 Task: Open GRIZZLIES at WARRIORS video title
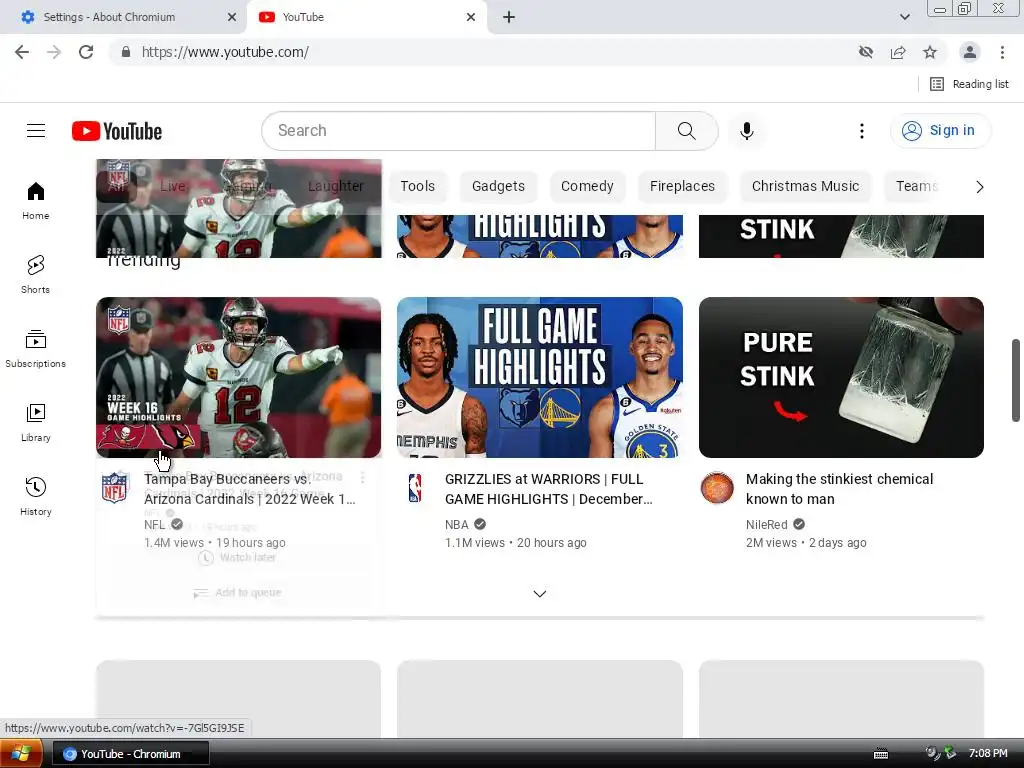[549, 489]
